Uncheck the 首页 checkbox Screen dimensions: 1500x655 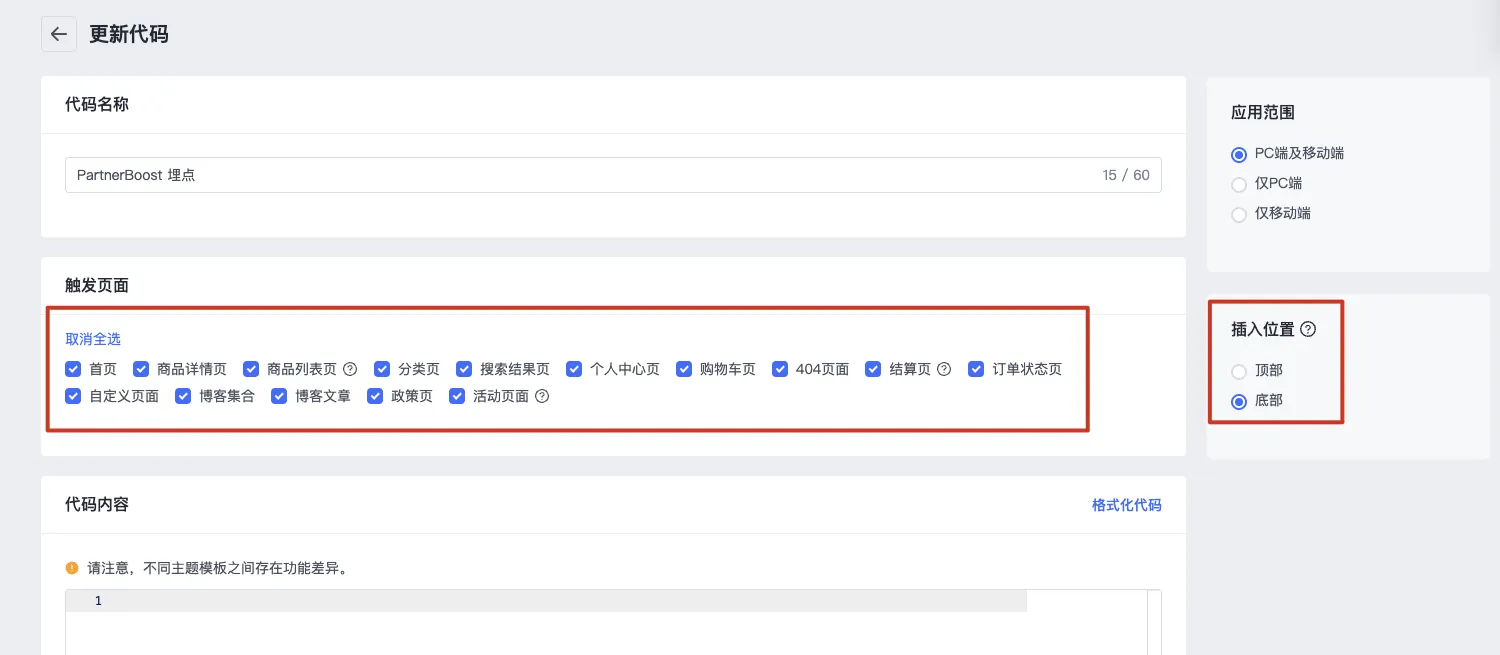[73, 369]
